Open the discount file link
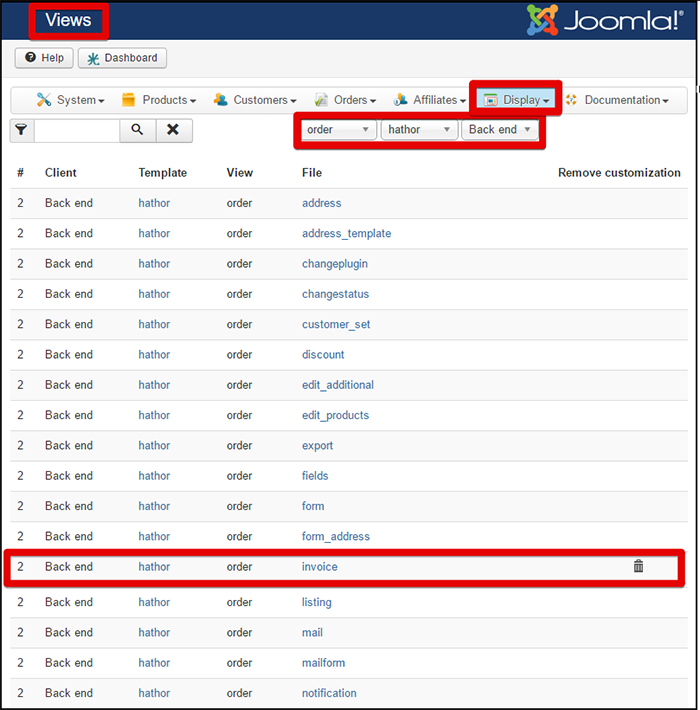 pos(323,355)
